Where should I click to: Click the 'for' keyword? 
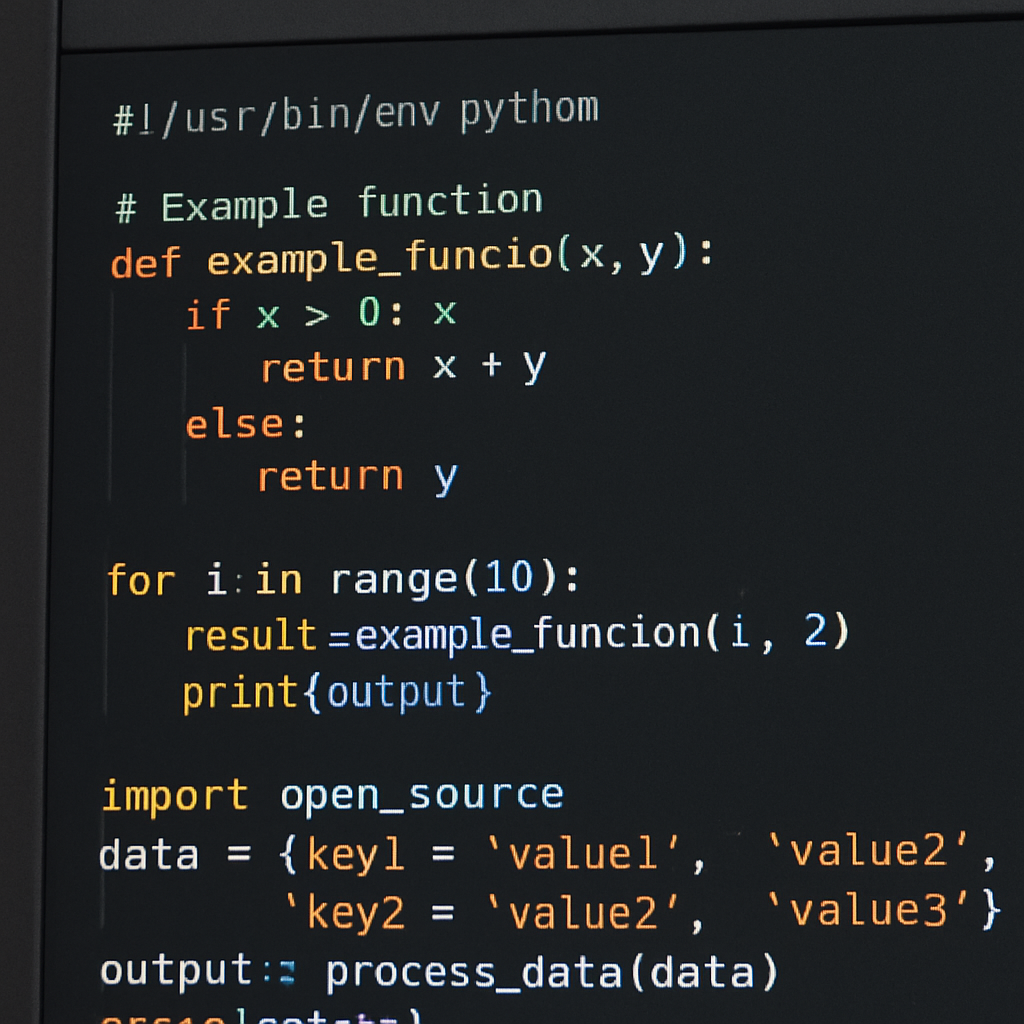coord(141,580)
